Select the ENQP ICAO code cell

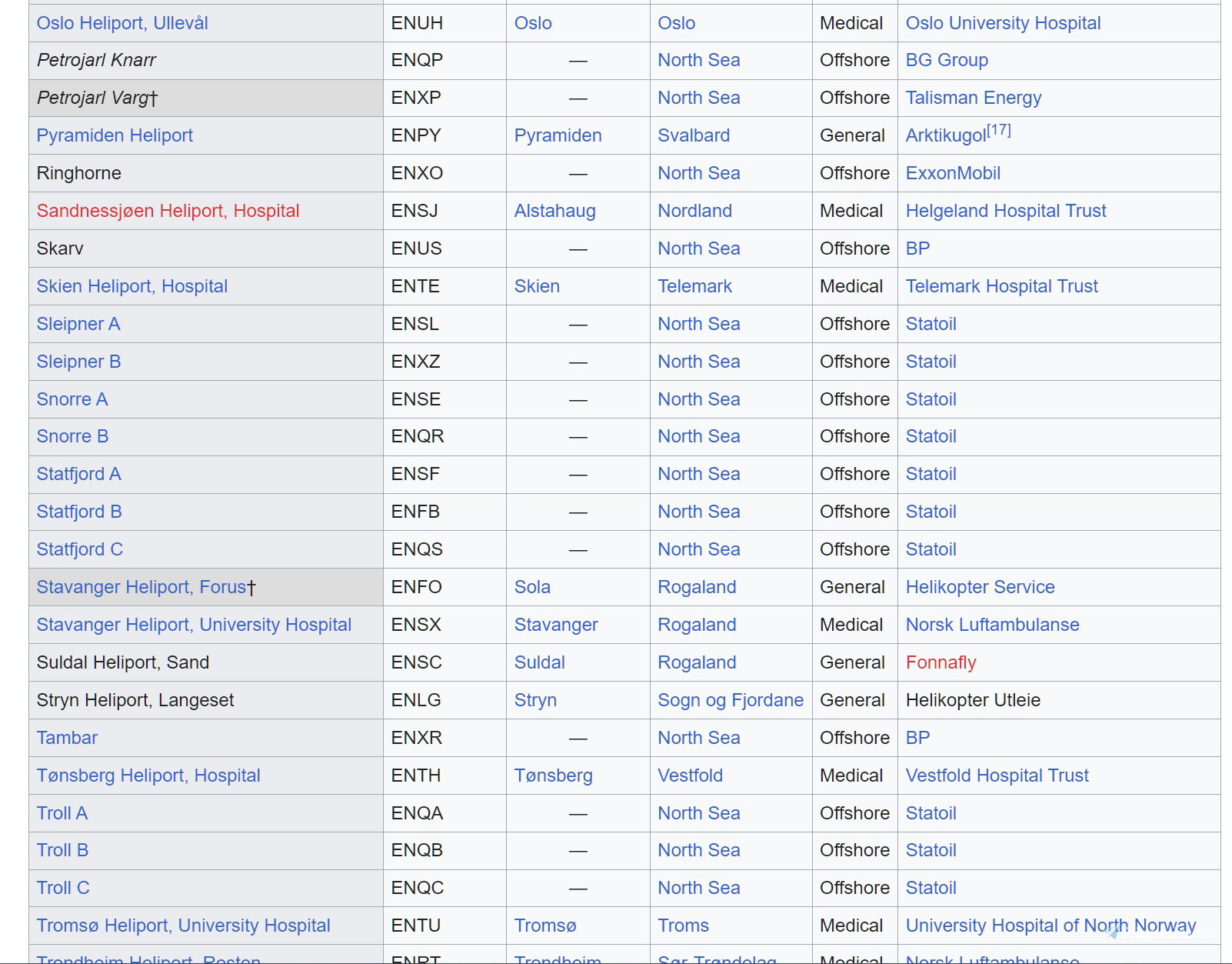pyautogui.click(x=445, y=60)
